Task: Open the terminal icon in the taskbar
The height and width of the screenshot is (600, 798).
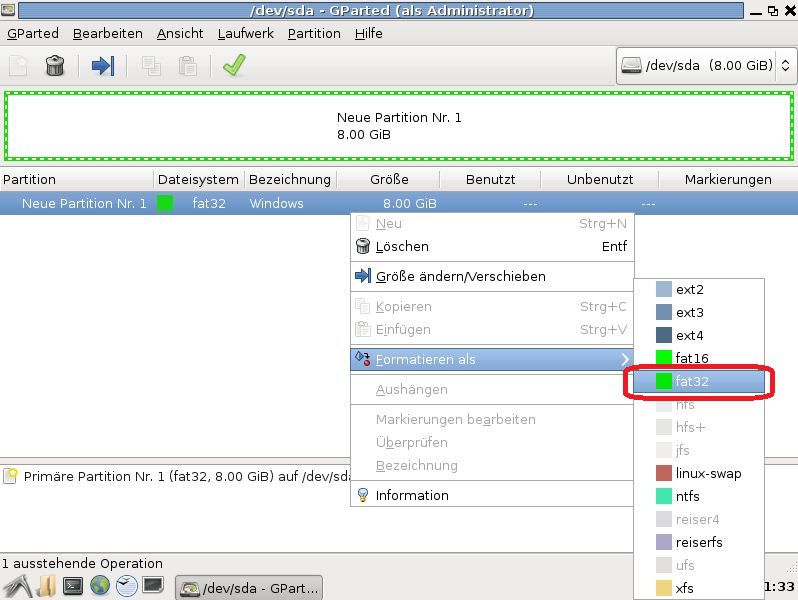Action: coord(72,586)
